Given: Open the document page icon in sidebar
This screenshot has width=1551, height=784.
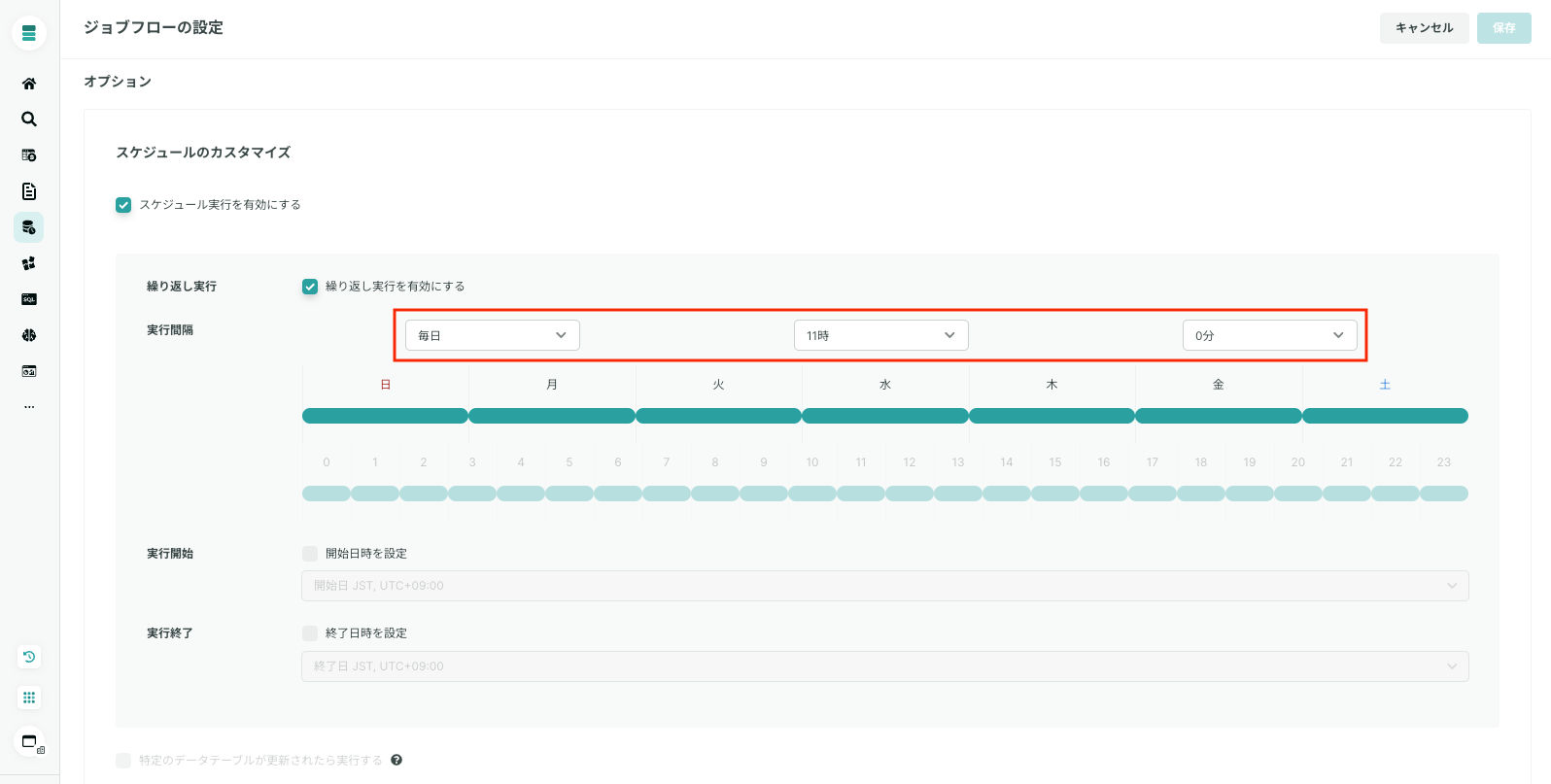Looking at the screenshot, I should click(29, 191).
